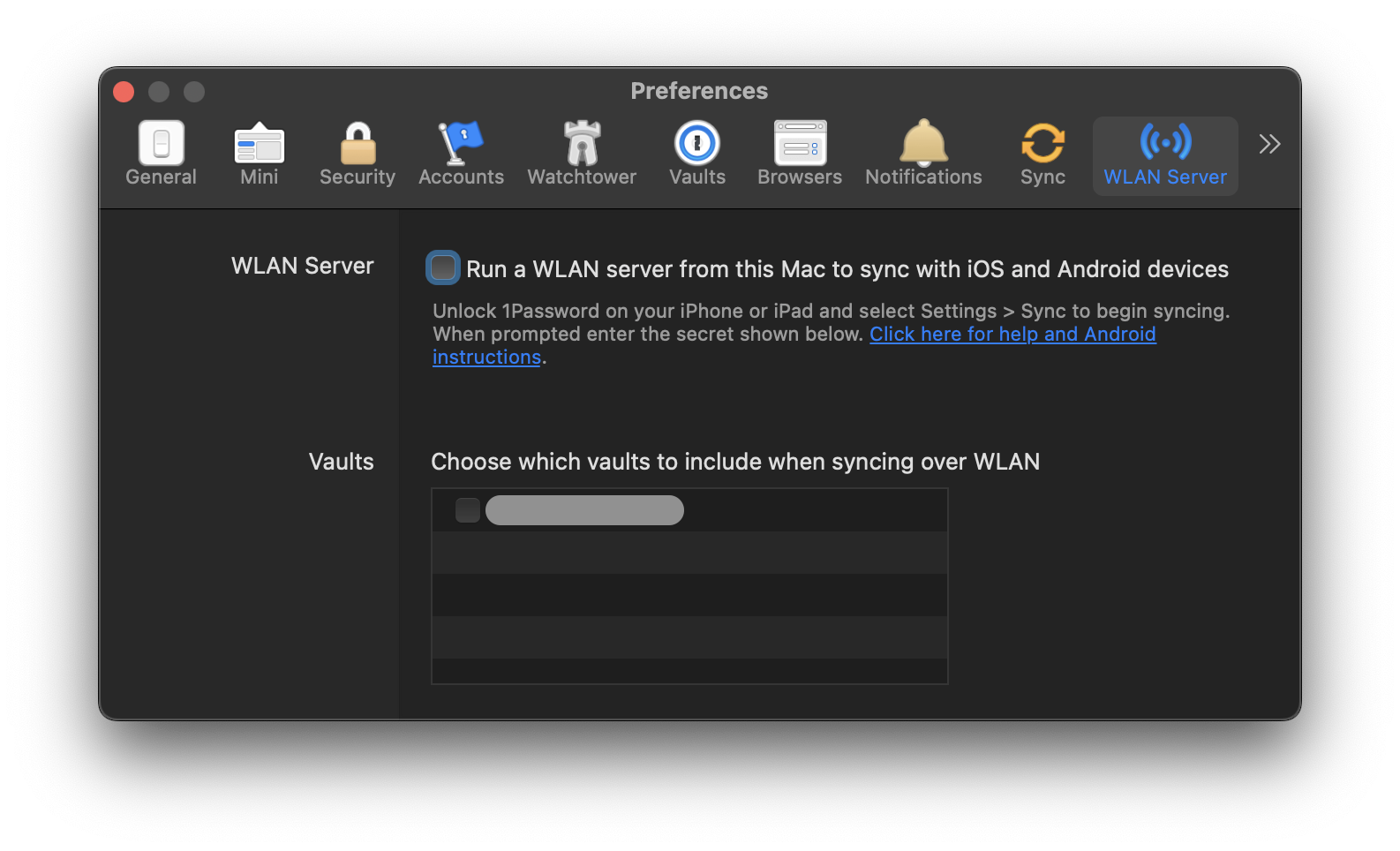The image size is (1400, 851).
Task: Click the WLAN Server broadcast icon
Action: click(1165, 141)
